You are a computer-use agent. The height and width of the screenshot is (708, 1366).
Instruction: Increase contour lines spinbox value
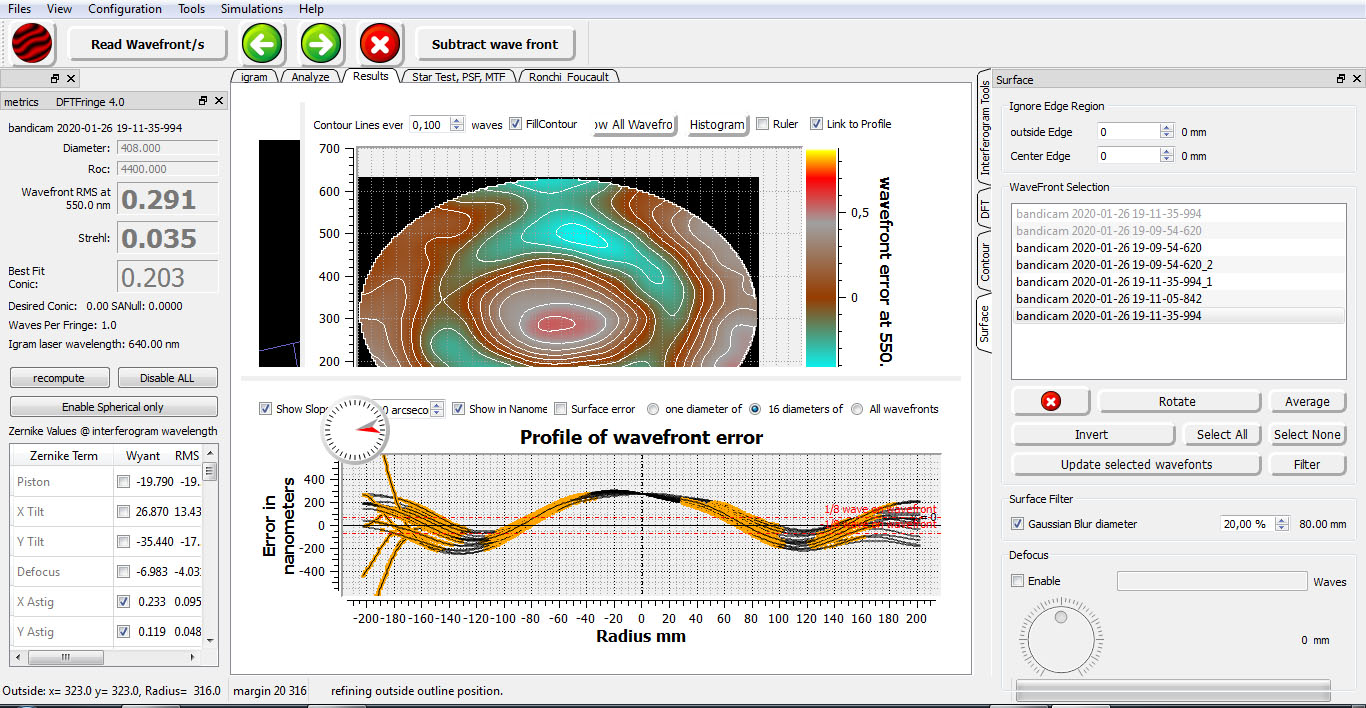pos(457,120)
